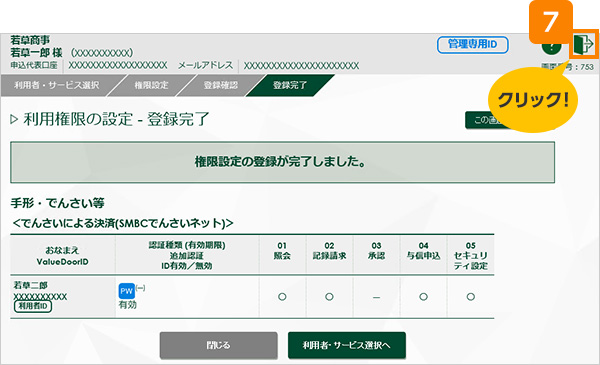Click the 閉じる button

218,345
